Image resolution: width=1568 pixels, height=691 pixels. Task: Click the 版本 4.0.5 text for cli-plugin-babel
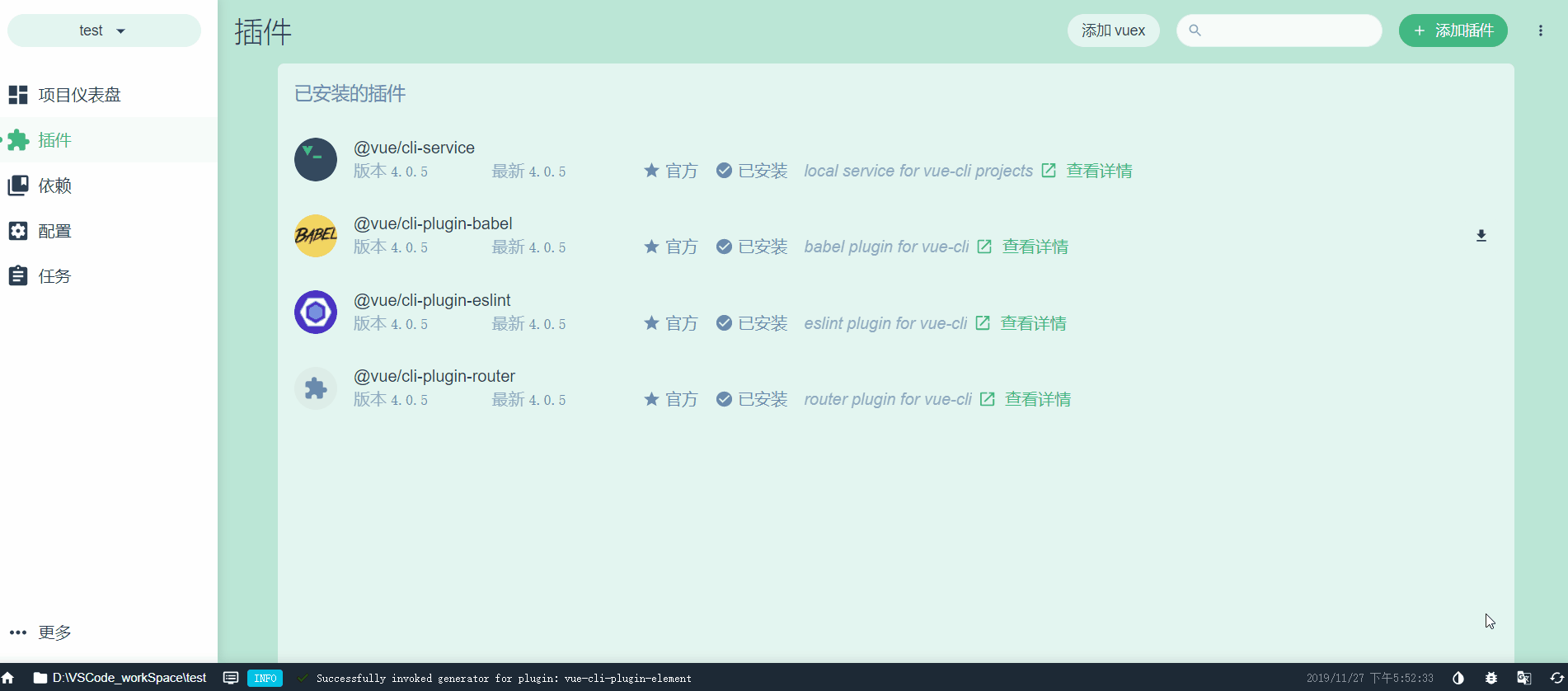pos(391,247)
